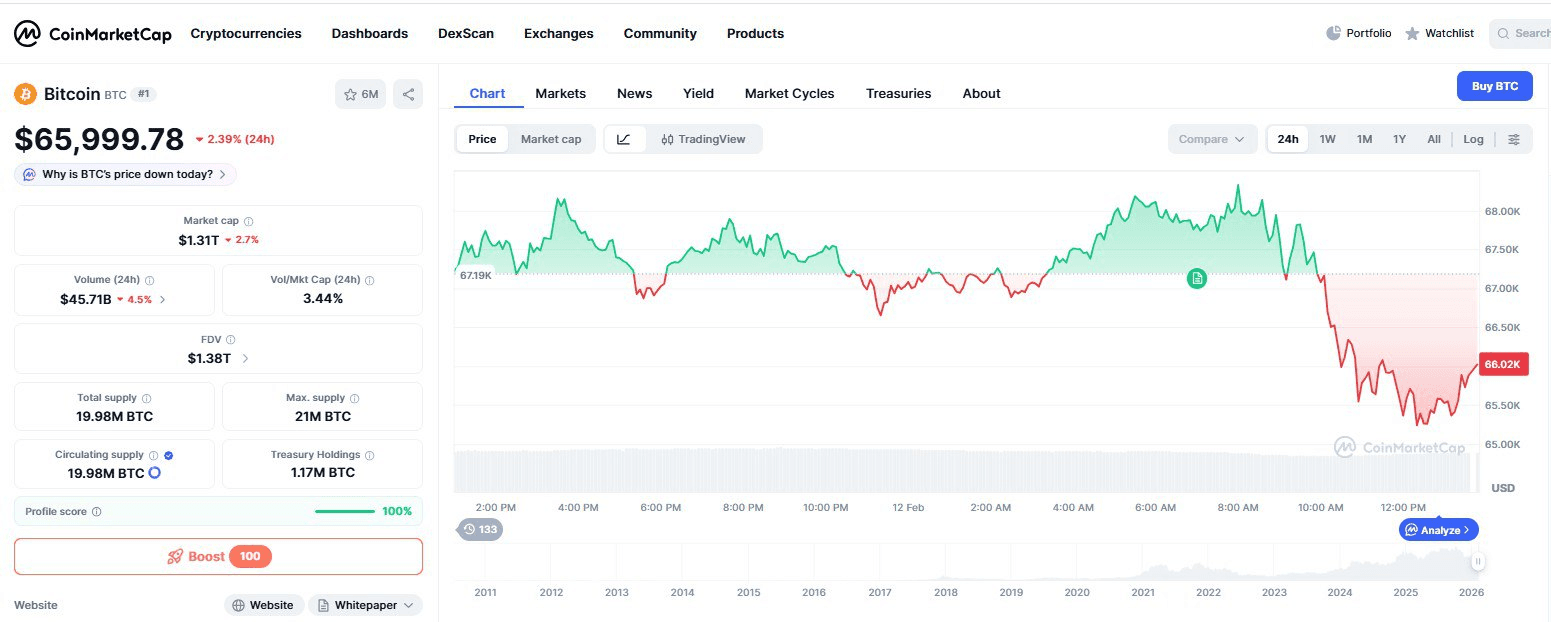1551x622 pixels.
Task: Click the timeline range slider handle
Action: 1478,562
